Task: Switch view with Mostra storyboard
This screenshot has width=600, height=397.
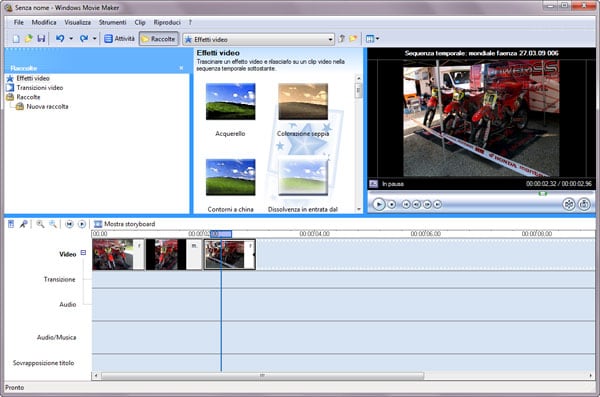Action: [125, 224]
